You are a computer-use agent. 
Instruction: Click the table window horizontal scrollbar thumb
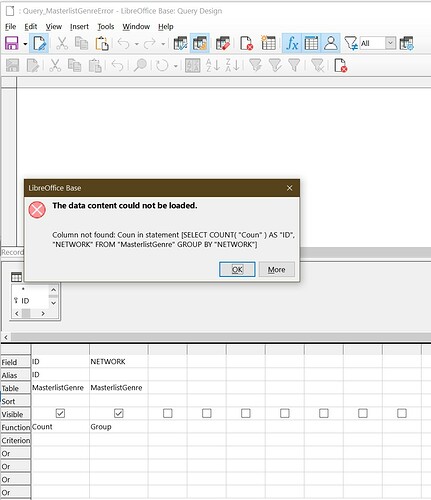[x=26, y=313]
